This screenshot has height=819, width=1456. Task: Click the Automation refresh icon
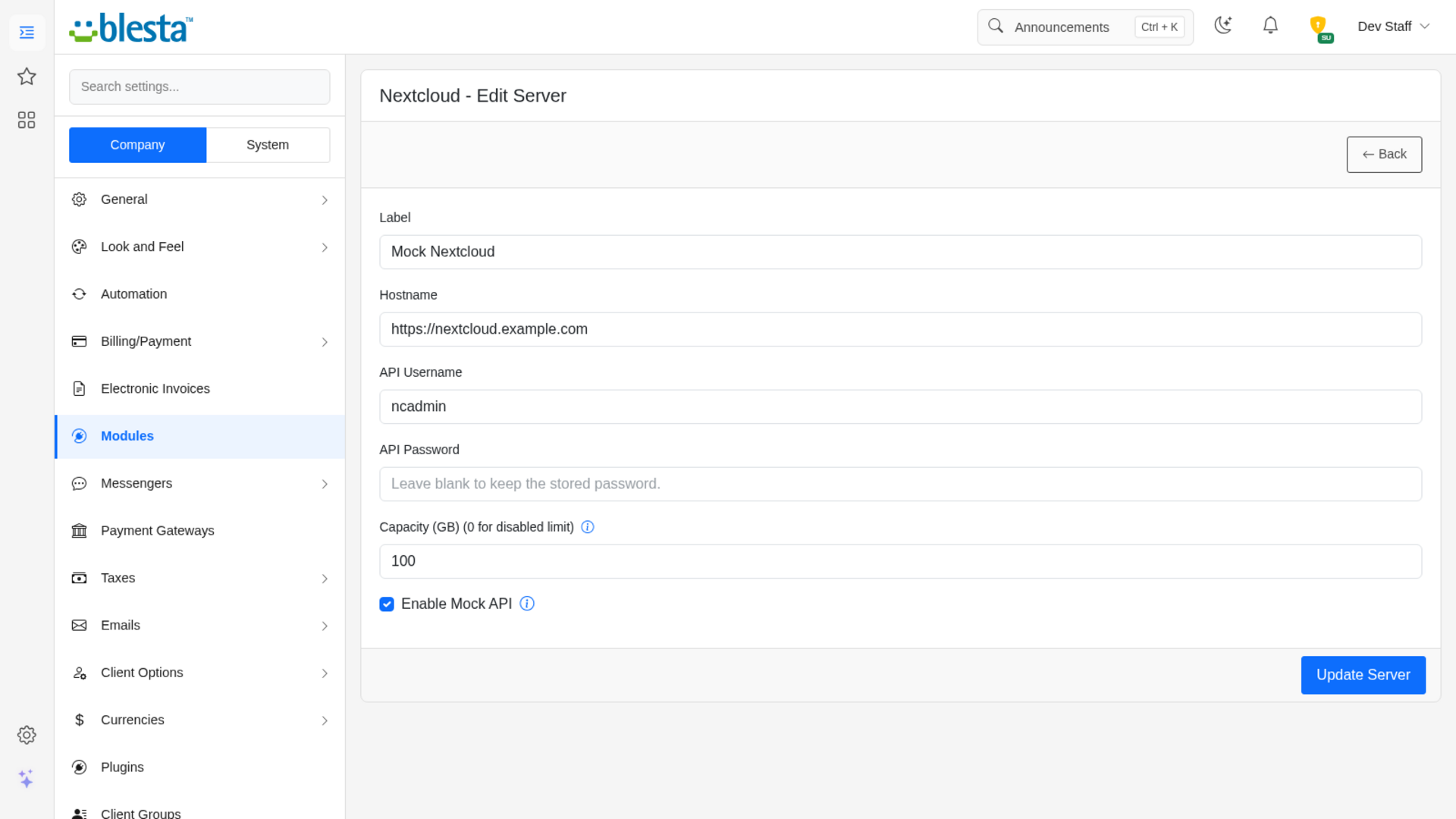pyautogui.click(x=79, y=294)
